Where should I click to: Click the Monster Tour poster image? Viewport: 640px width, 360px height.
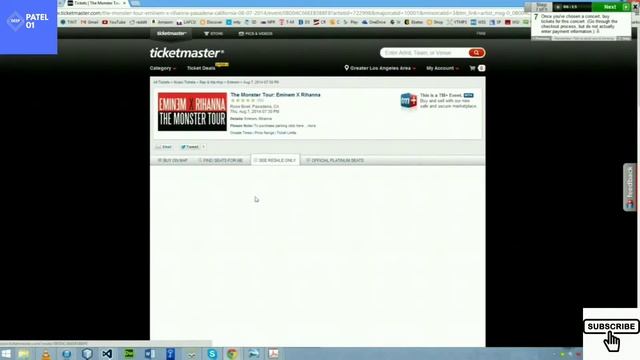(192, 112)
